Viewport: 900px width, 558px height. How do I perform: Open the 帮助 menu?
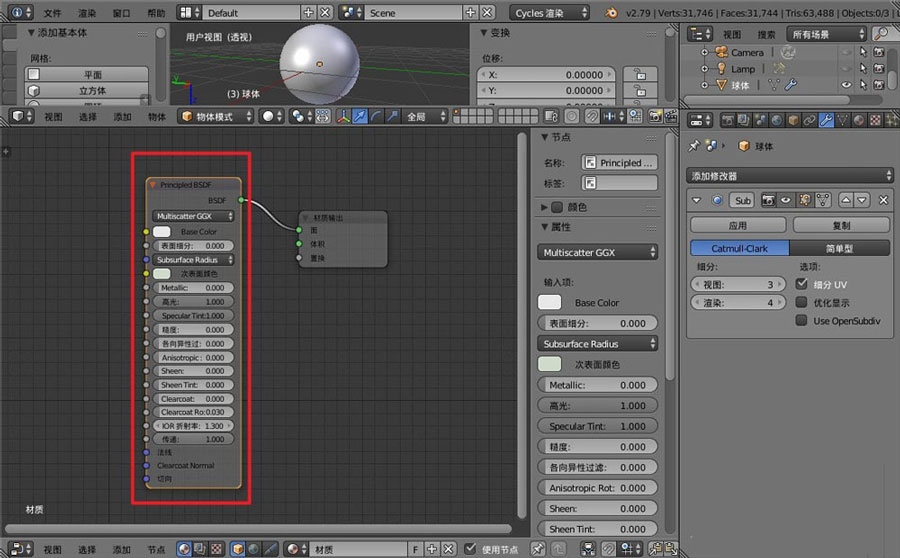[156, 13]
